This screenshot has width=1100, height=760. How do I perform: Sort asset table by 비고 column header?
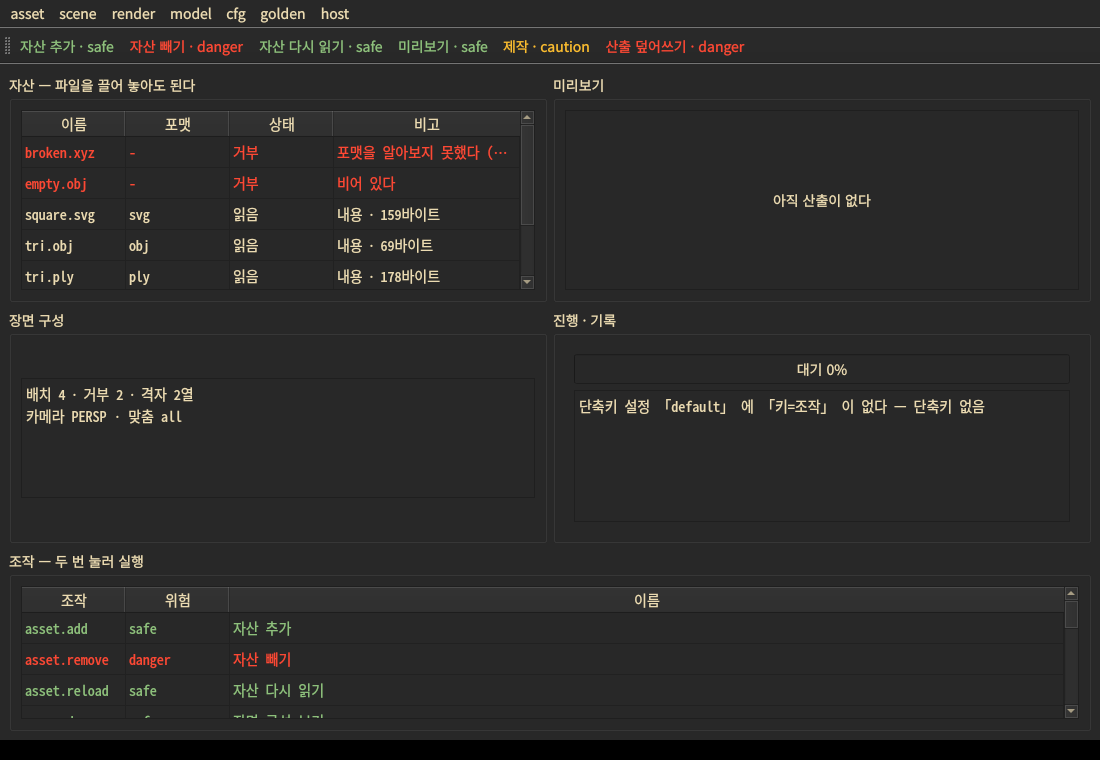427,124
